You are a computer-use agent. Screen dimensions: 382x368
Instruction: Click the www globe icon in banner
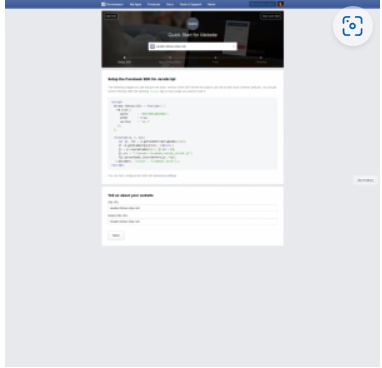pyautogui.click(x=193, y=24)
